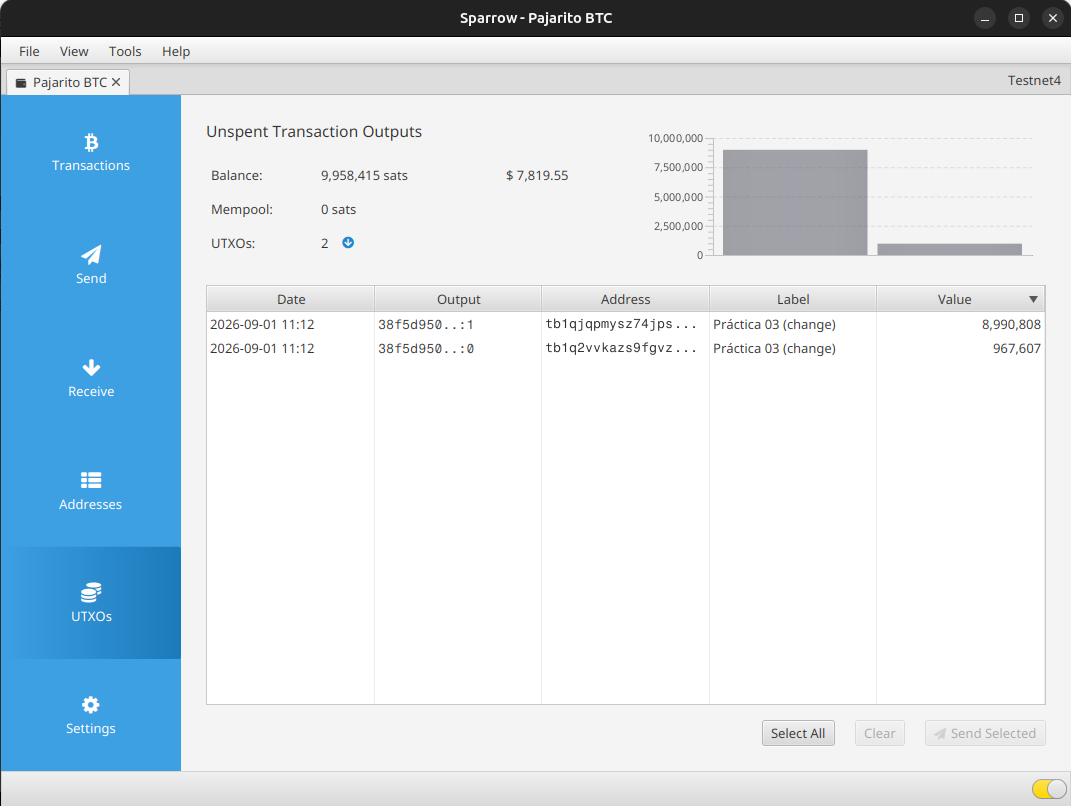This screenshot has width=1071, height=806.
Task: Click the Clear button
Action: click(x=879, y=733)
